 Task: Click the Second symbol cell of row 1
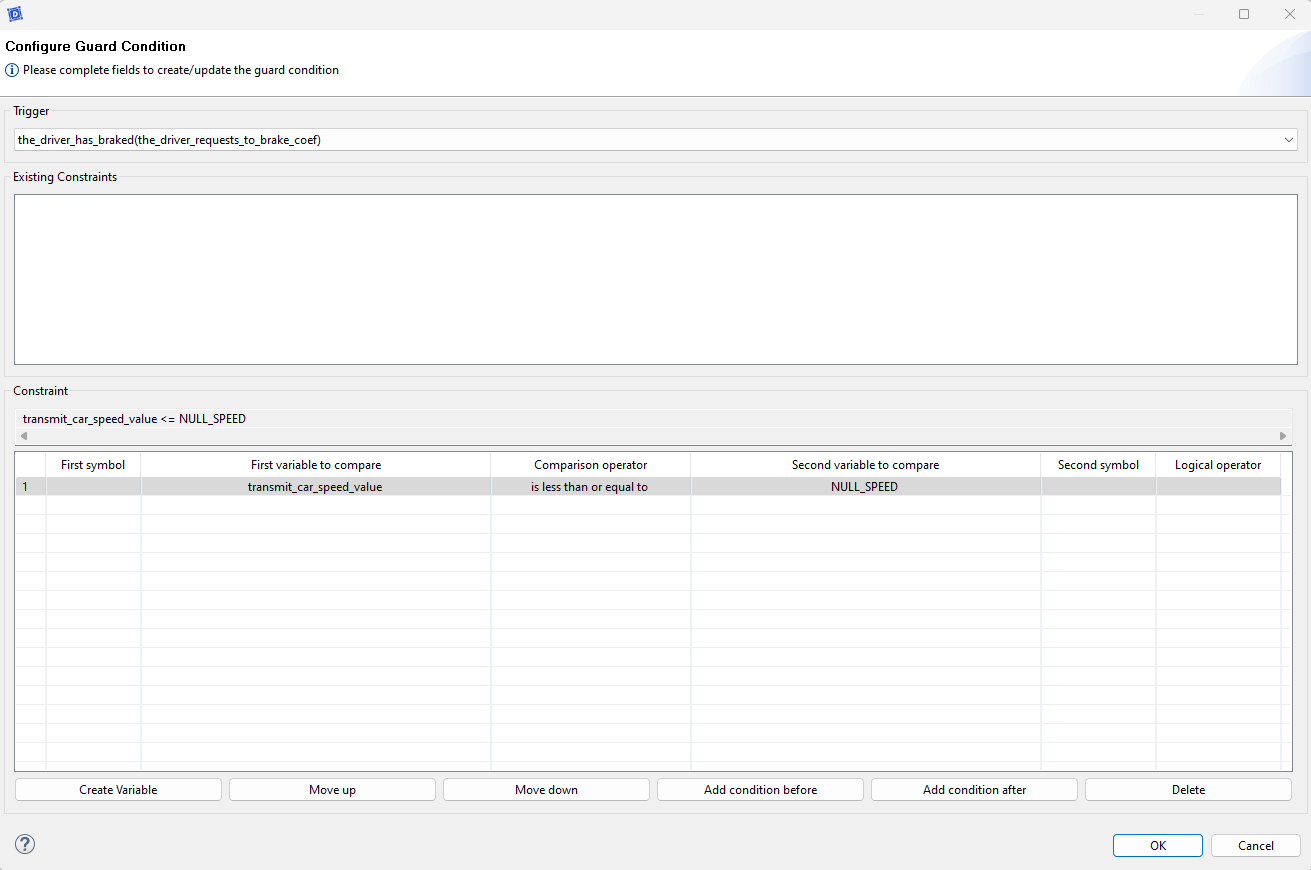tap(1098, 487)
